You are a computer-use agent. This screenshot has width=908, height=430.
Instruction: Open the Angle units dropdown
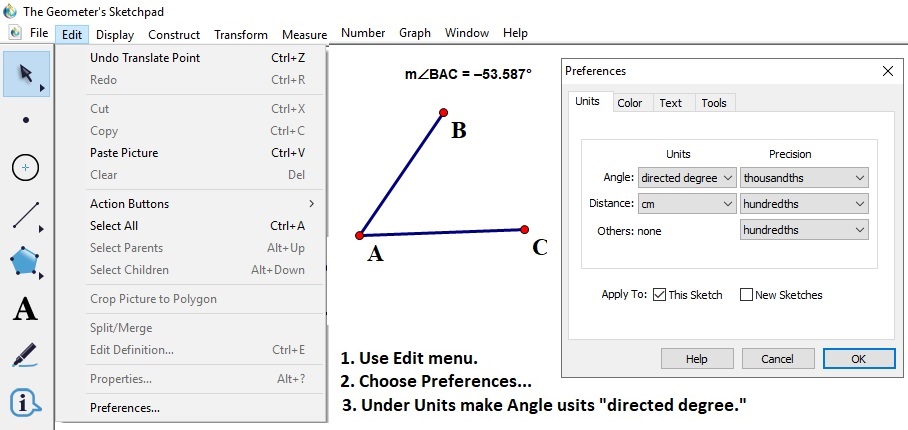tap(687, 178)
